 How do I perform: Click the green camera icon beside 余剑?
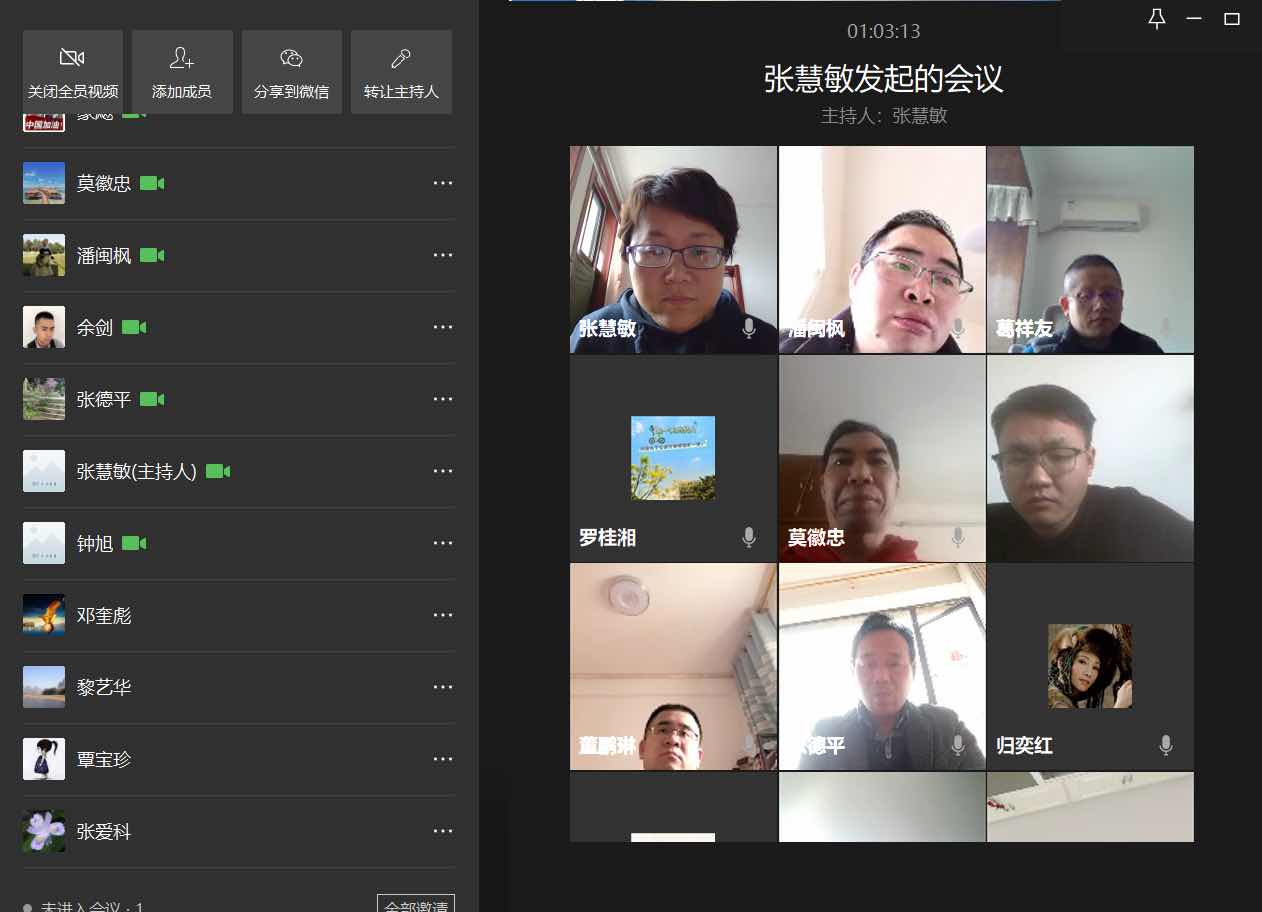tap(134, 327)
